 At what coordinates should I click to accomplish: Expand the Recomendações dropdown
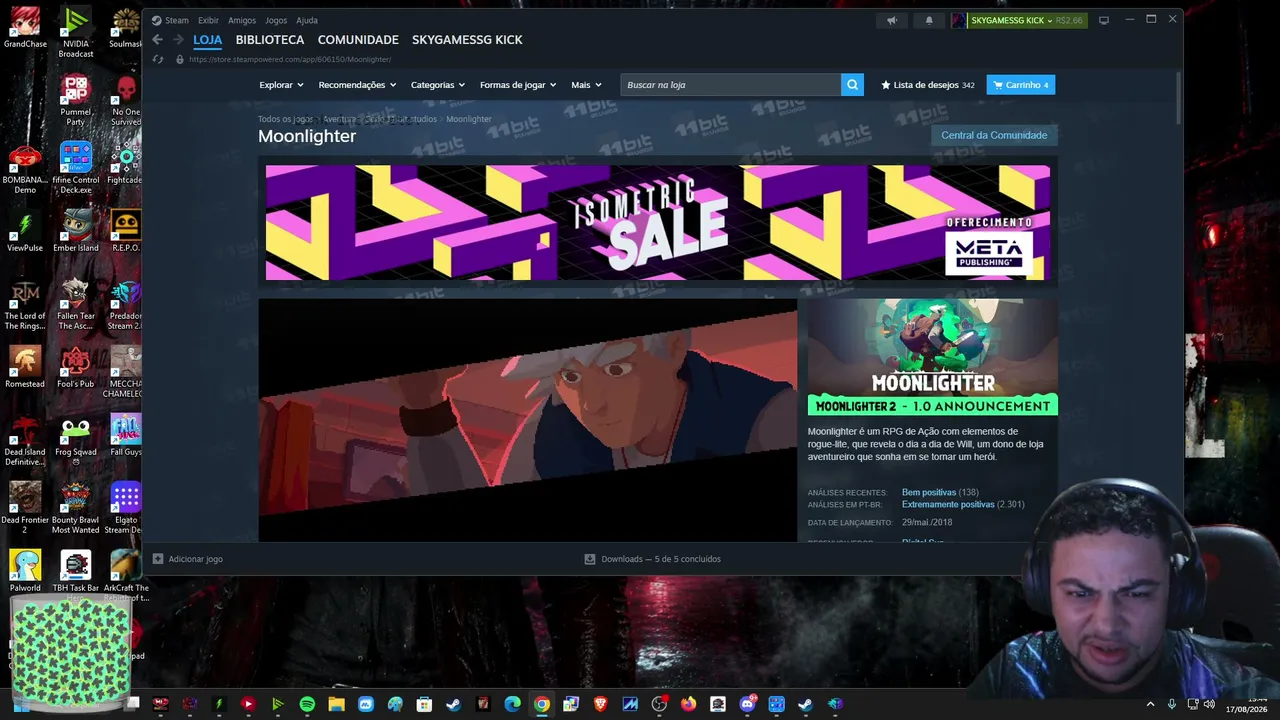(x=357, y=85)
